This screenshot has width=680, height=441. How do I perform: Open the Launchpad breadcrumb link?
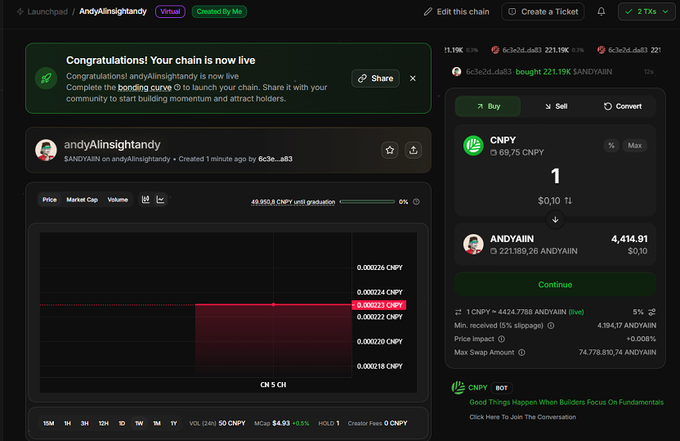47,12
